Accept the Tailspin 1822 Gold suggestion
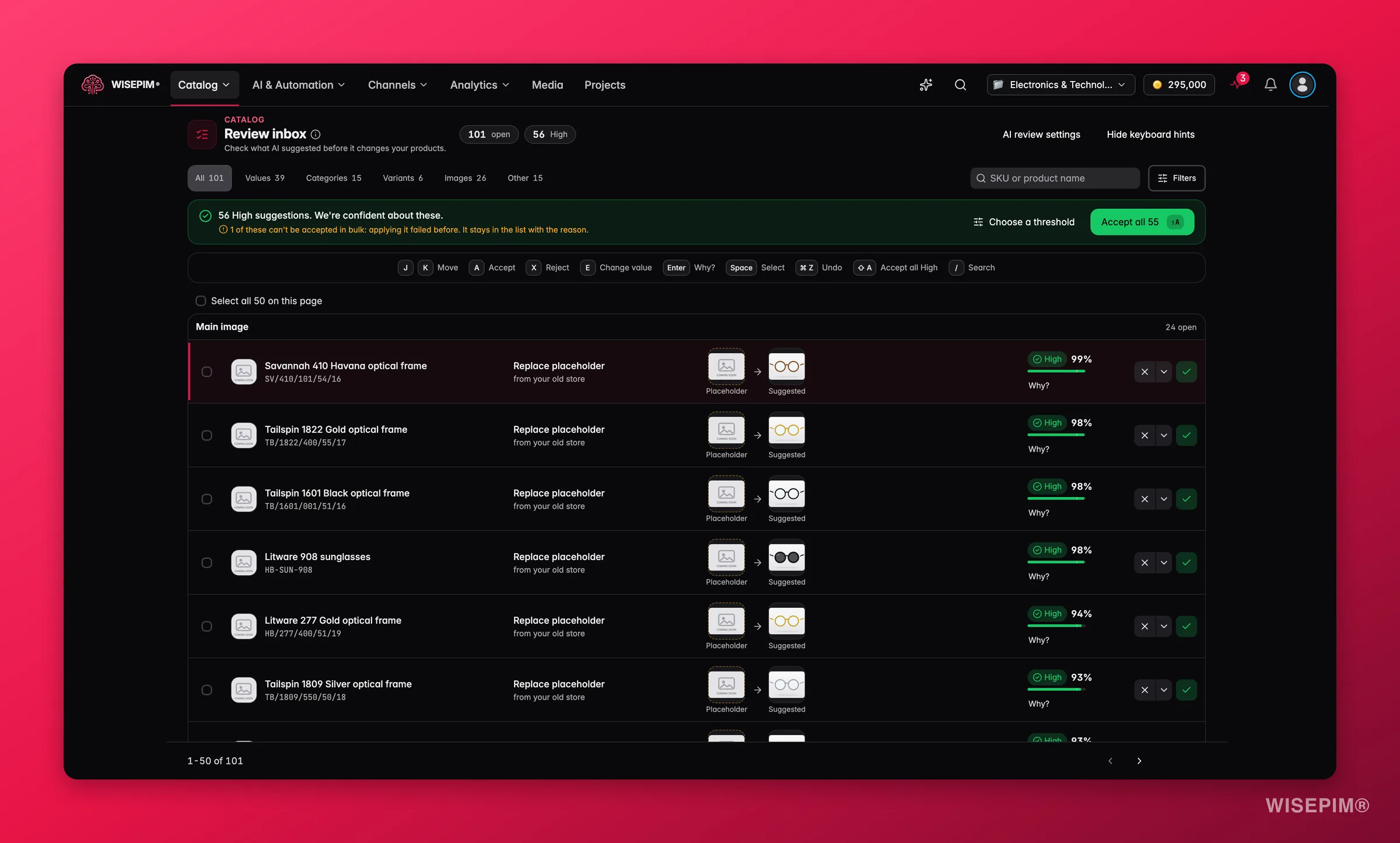1400x843 pixels. coord(1186,435)
